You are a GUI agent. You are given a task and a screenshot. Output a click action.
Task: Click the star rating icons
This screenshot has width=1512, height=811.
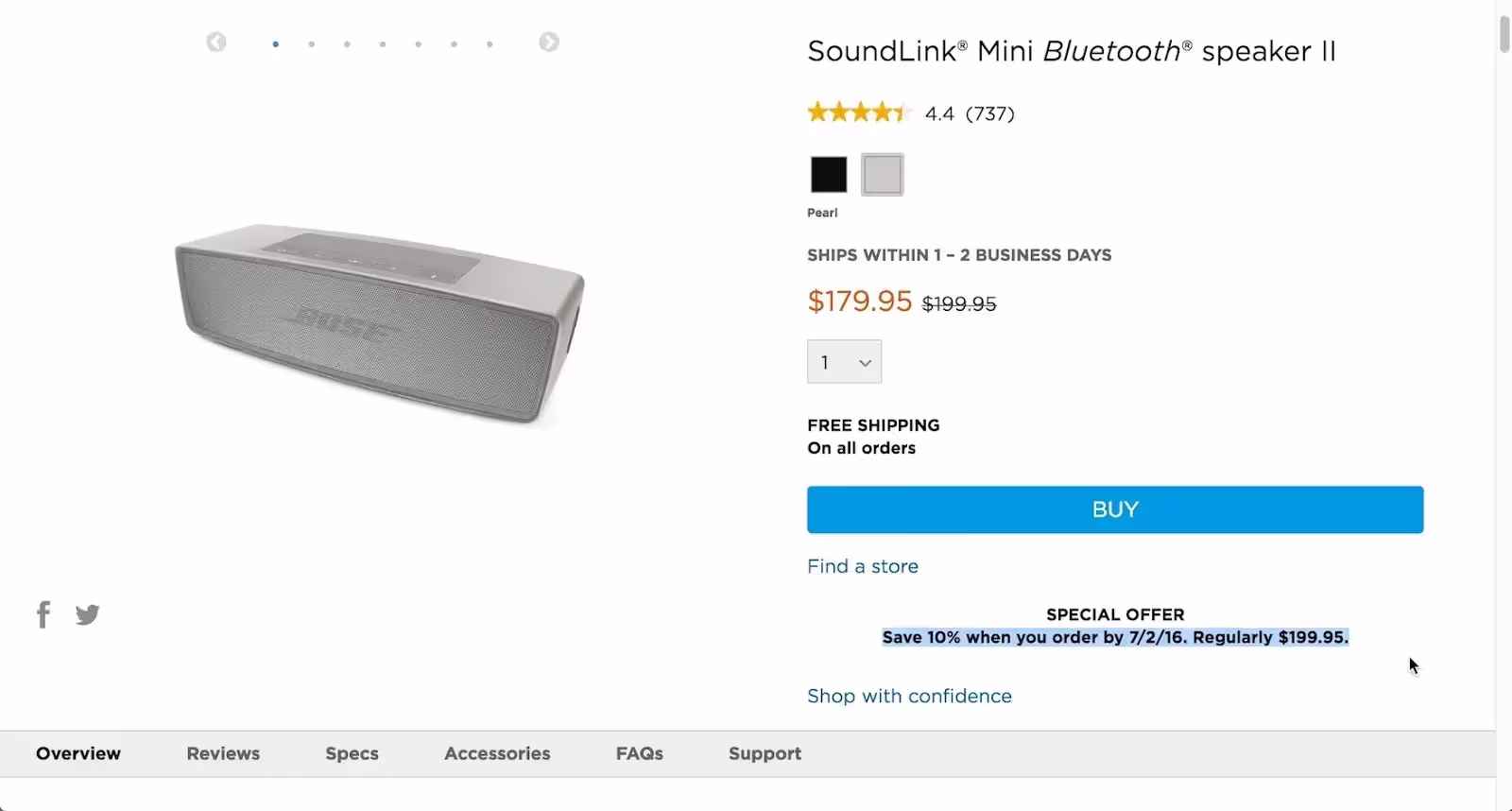[857, 113]
